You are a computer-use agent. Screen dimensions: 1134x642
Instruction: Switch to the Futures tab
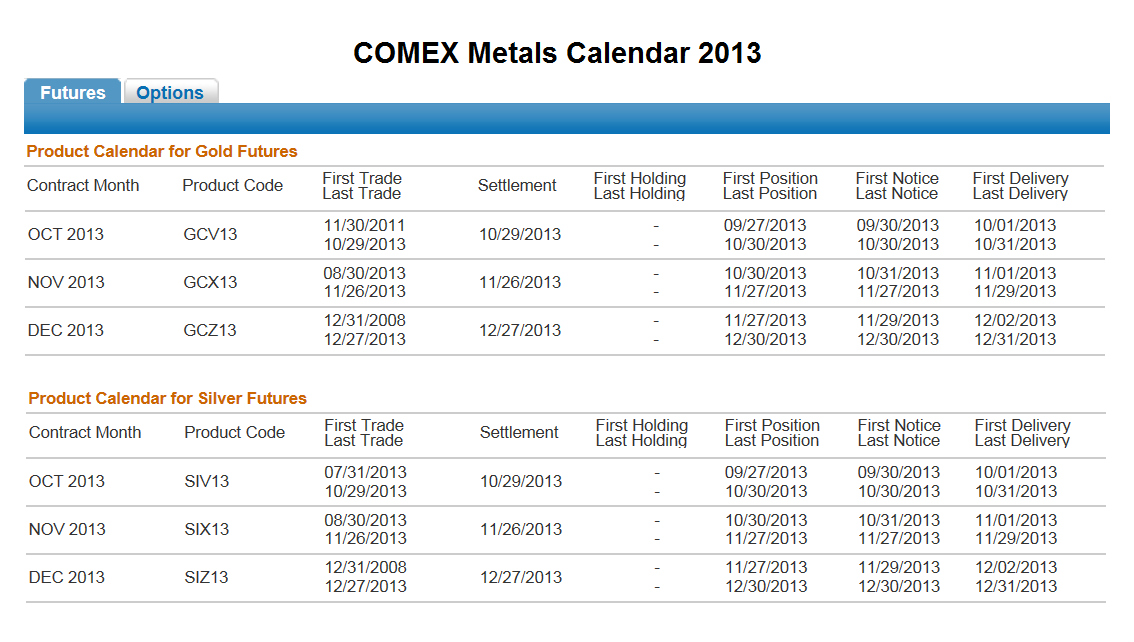click(x=73, y=93)
